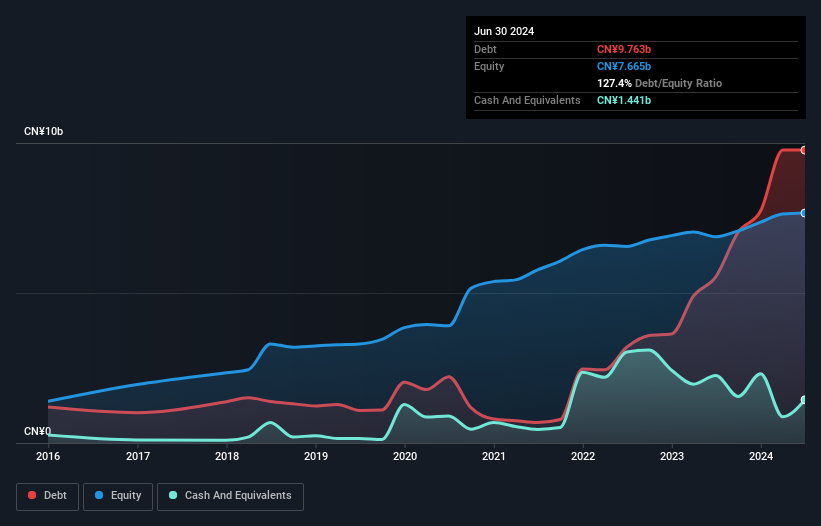Image resolution: width=821 pixels, height=526 pixels.
Task: Click the Jun 30 2024 tooltip date
Action: (x=504, y=31)
